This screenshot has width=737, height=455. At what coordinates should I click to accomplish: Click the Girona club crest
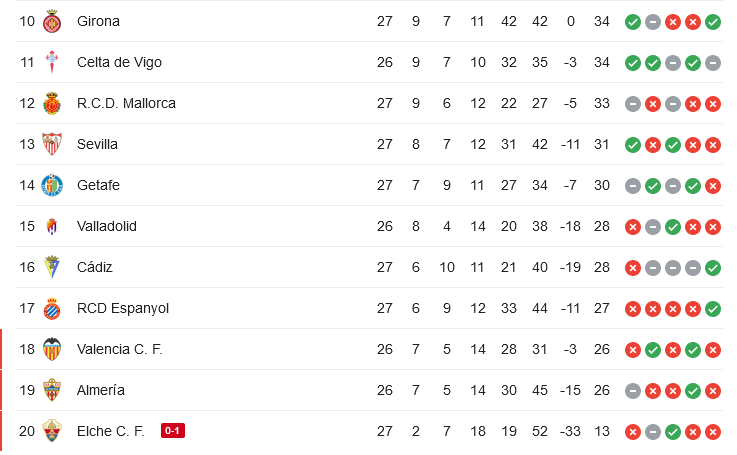click(52, 22)
